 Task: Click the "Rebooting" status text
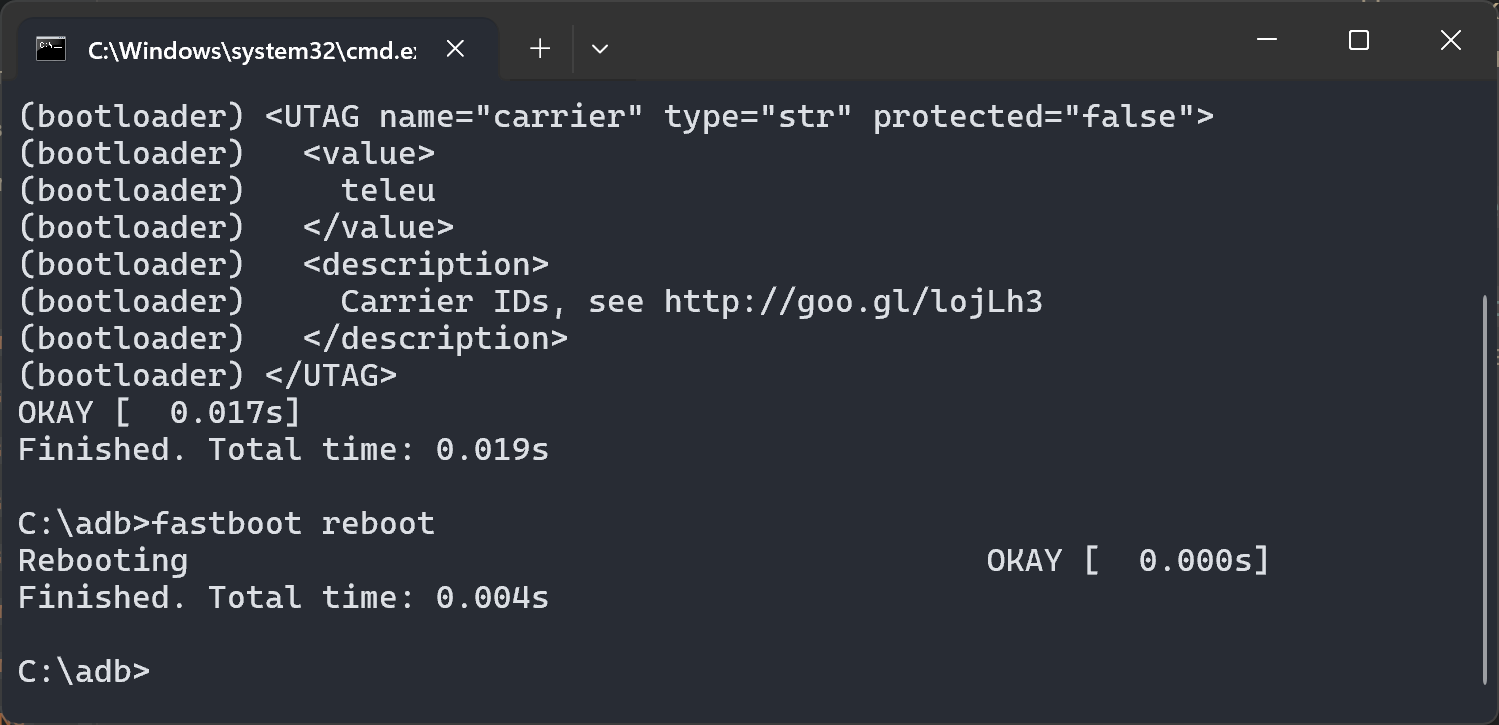click(x=103, y=560)
